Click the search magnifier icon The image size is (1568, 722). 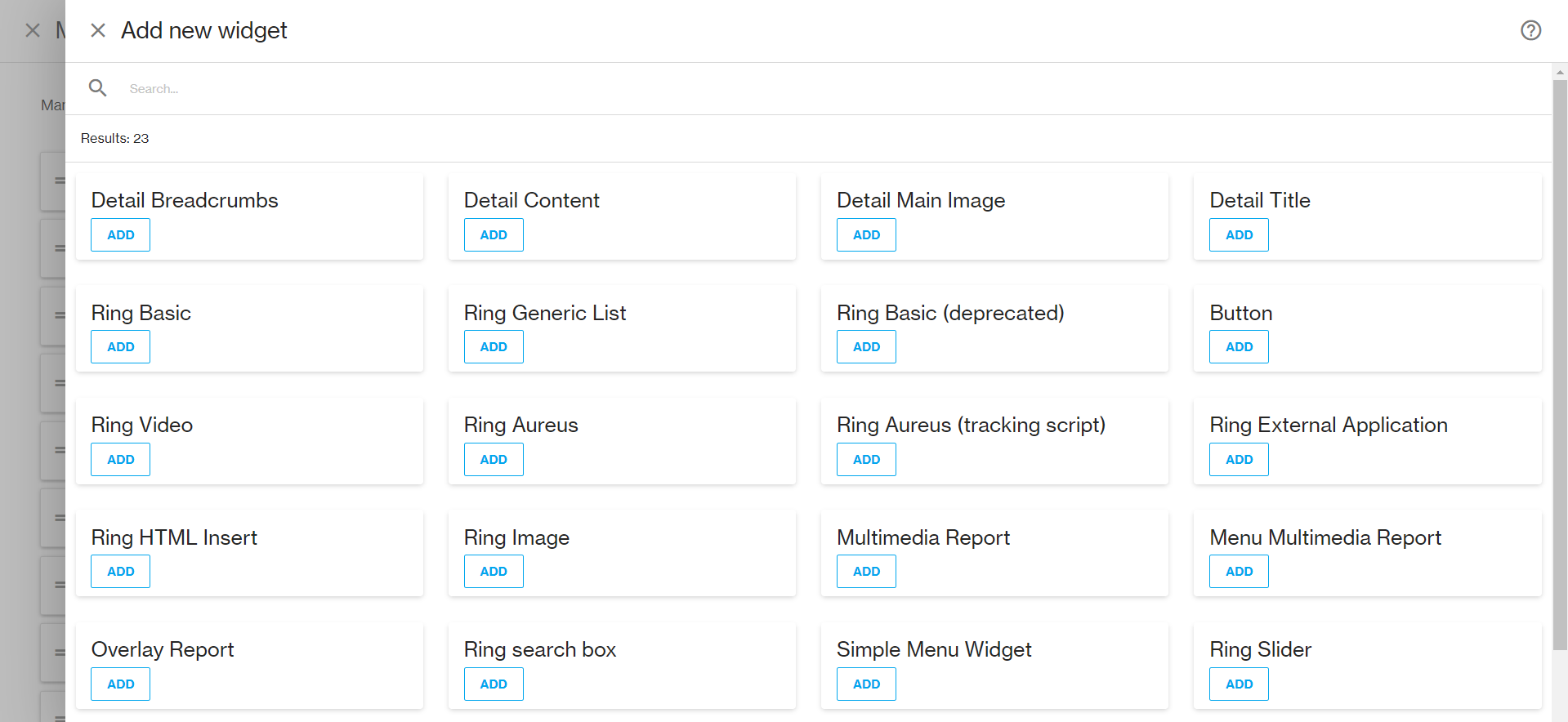click(x=98, y=88)
